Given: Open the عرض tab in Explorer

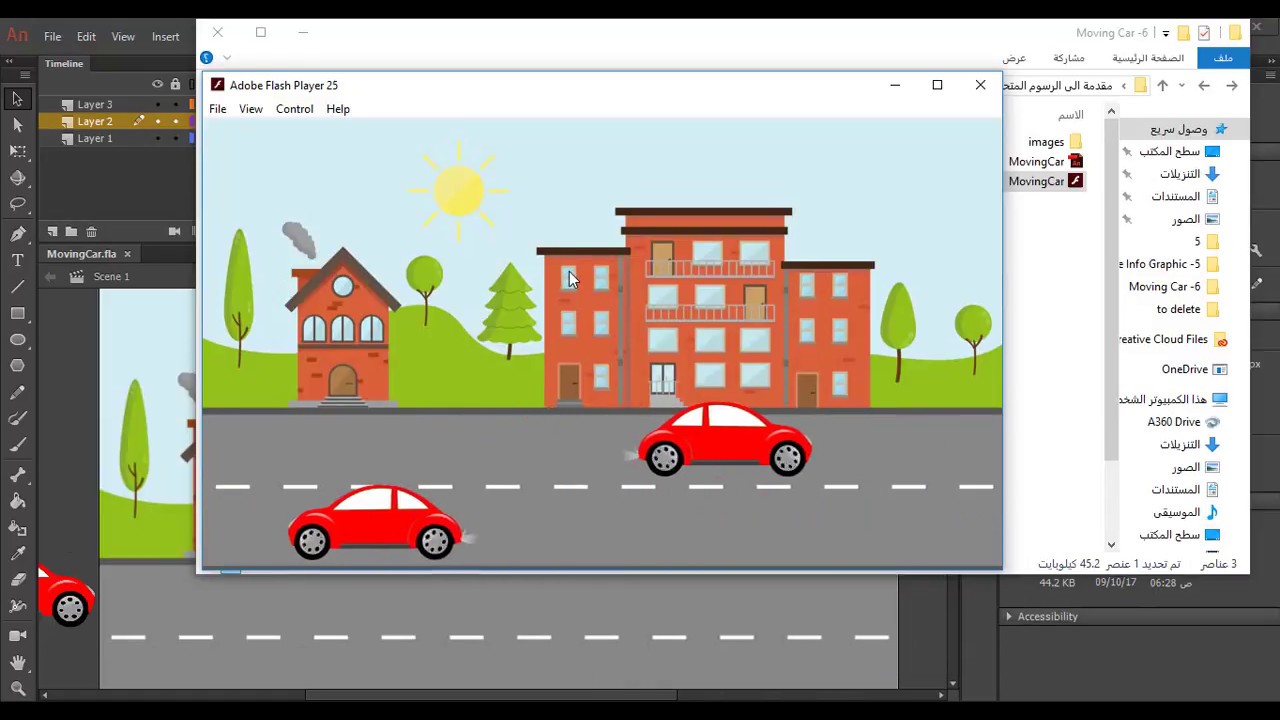Looking at the screenshot, I should tap(1014, 58).
